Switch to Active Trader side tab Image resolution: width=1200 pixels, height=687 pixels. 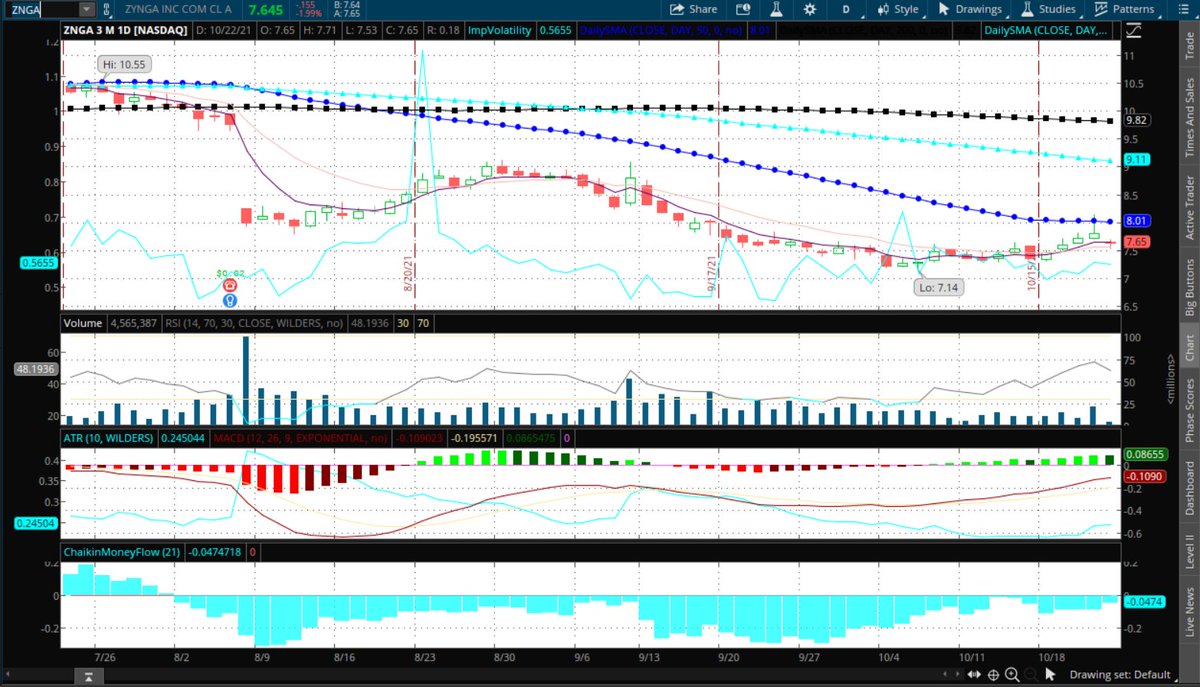1189,207
